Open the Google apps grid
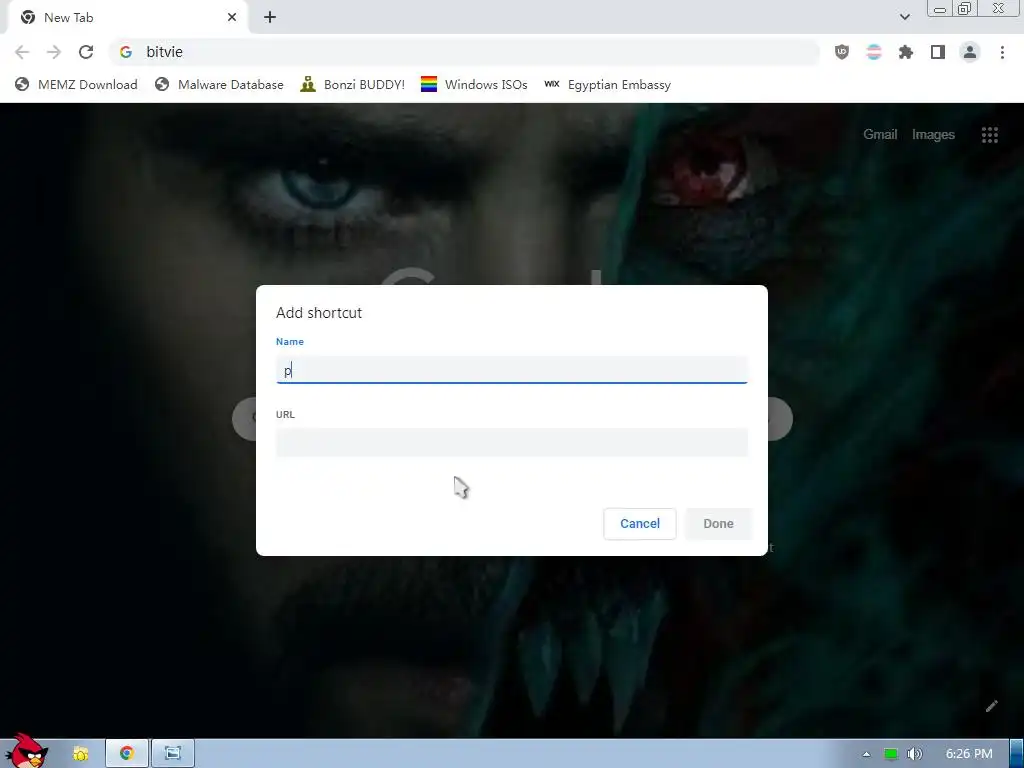This screenshot has height=768, width=1024. (990, 135)
